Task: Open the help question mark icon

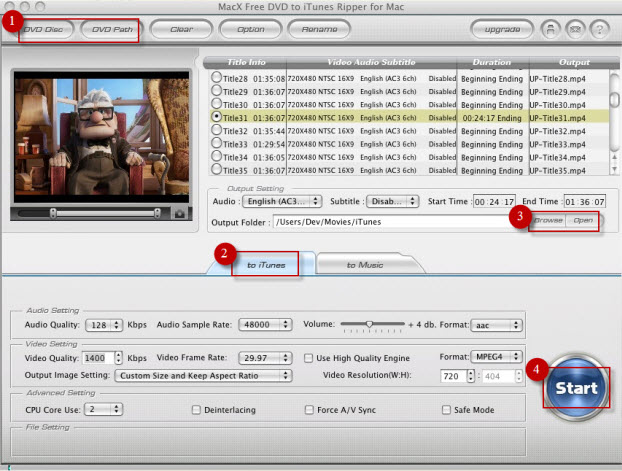Action: point(599,29)
